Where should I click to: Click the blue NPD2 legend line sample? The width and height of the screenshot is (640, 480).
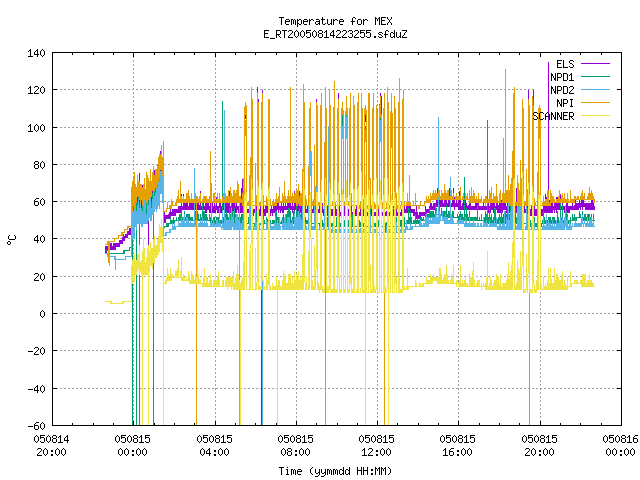pos(595,89)
